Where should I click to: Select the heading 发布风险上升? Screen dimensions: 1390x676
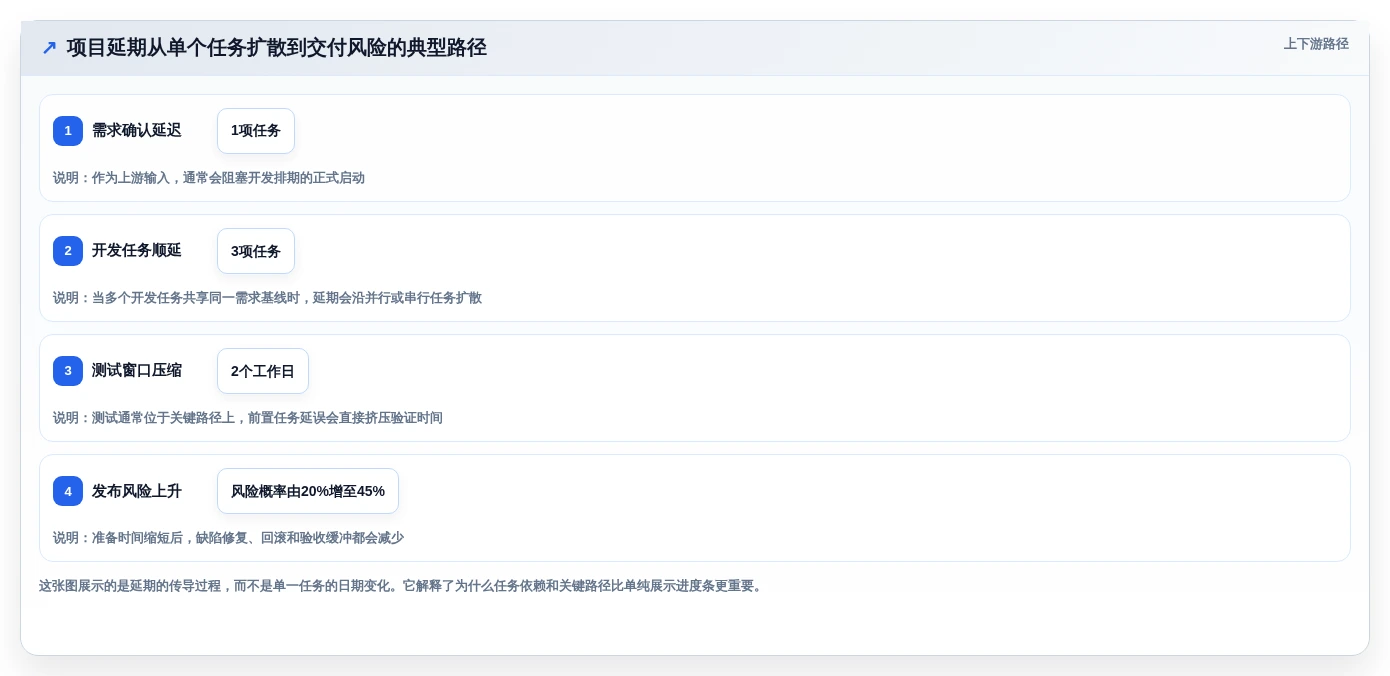pos(137,491)
